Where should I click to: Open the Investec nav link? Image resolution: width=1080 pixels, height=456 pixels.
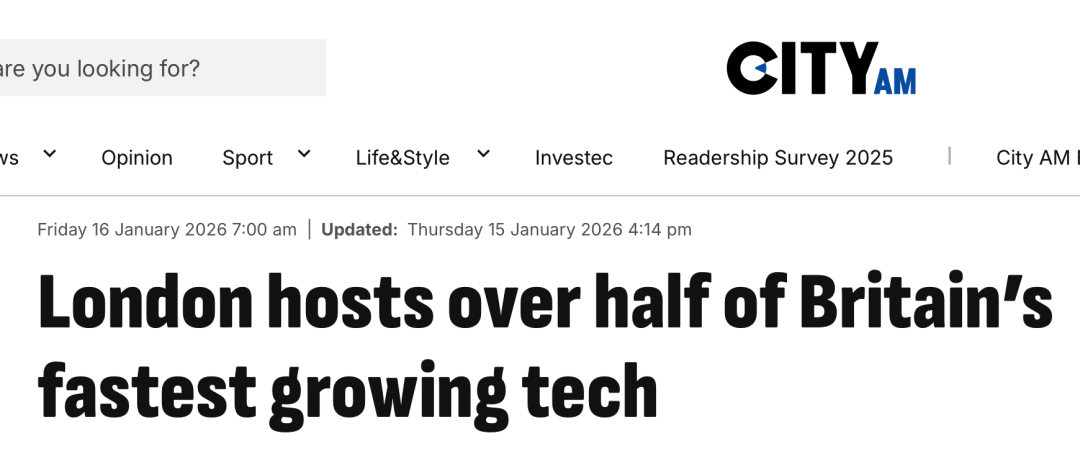[574, 158]
